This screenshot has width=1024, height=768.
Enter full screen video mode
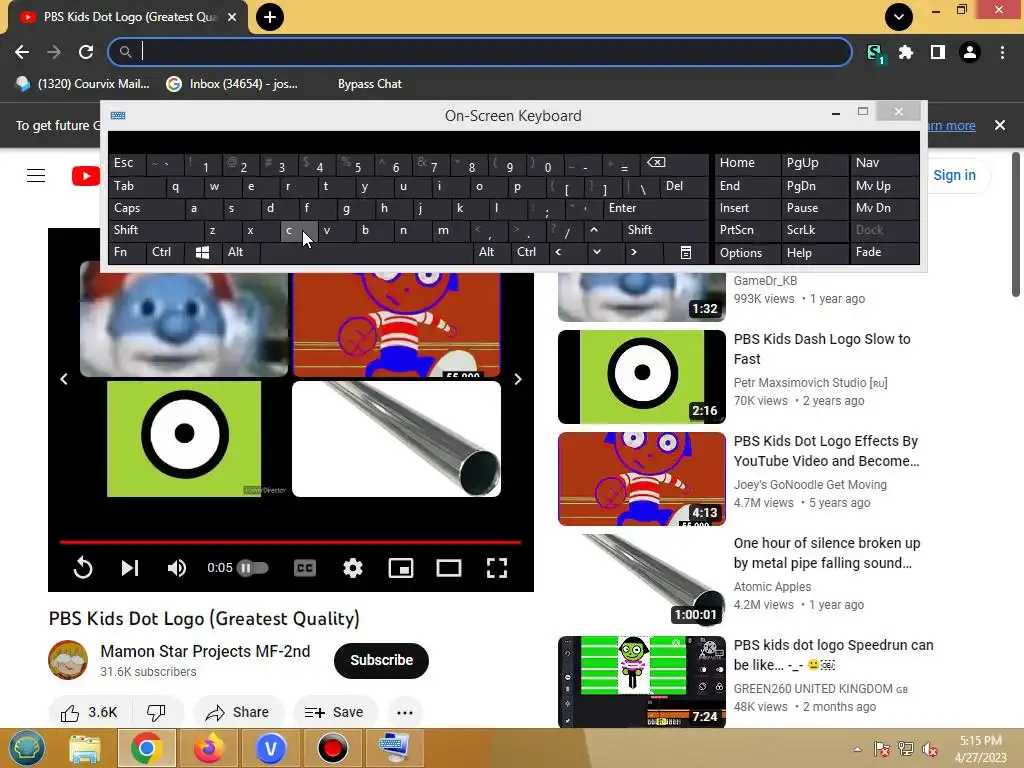497,568
